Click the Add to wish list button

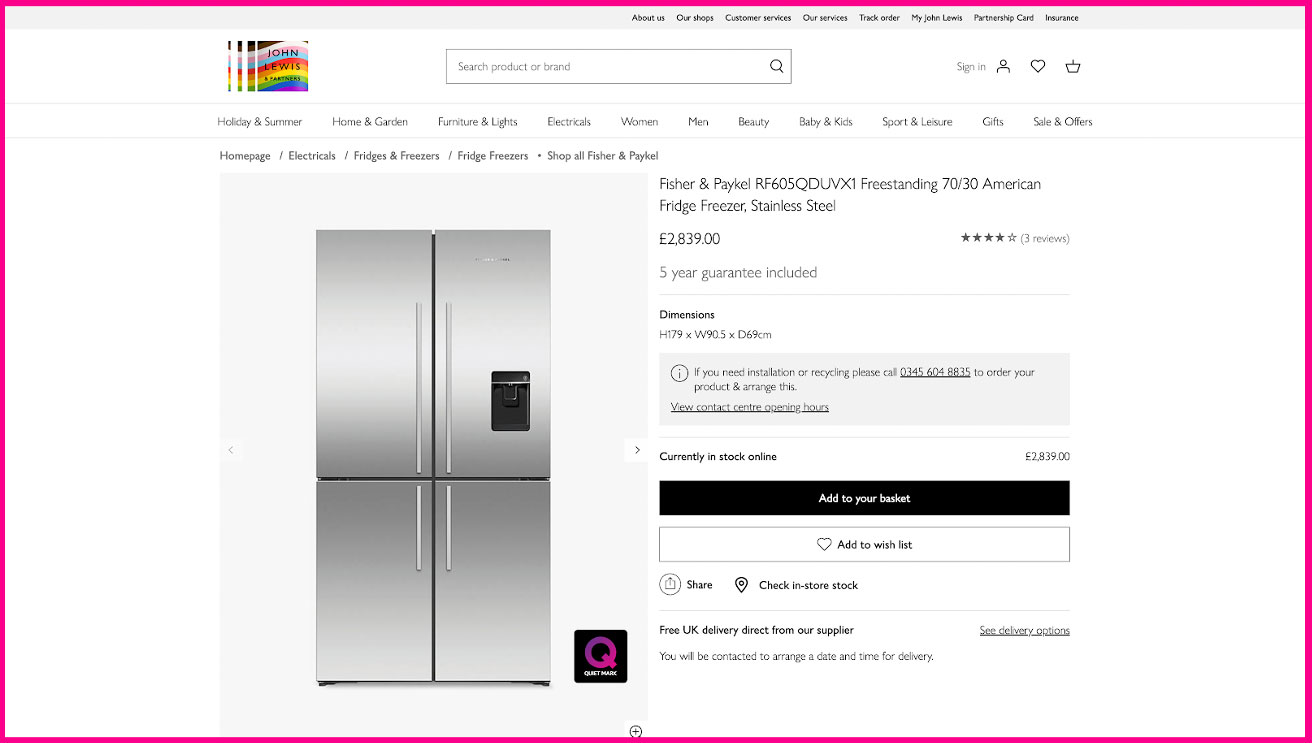[864, 544]
